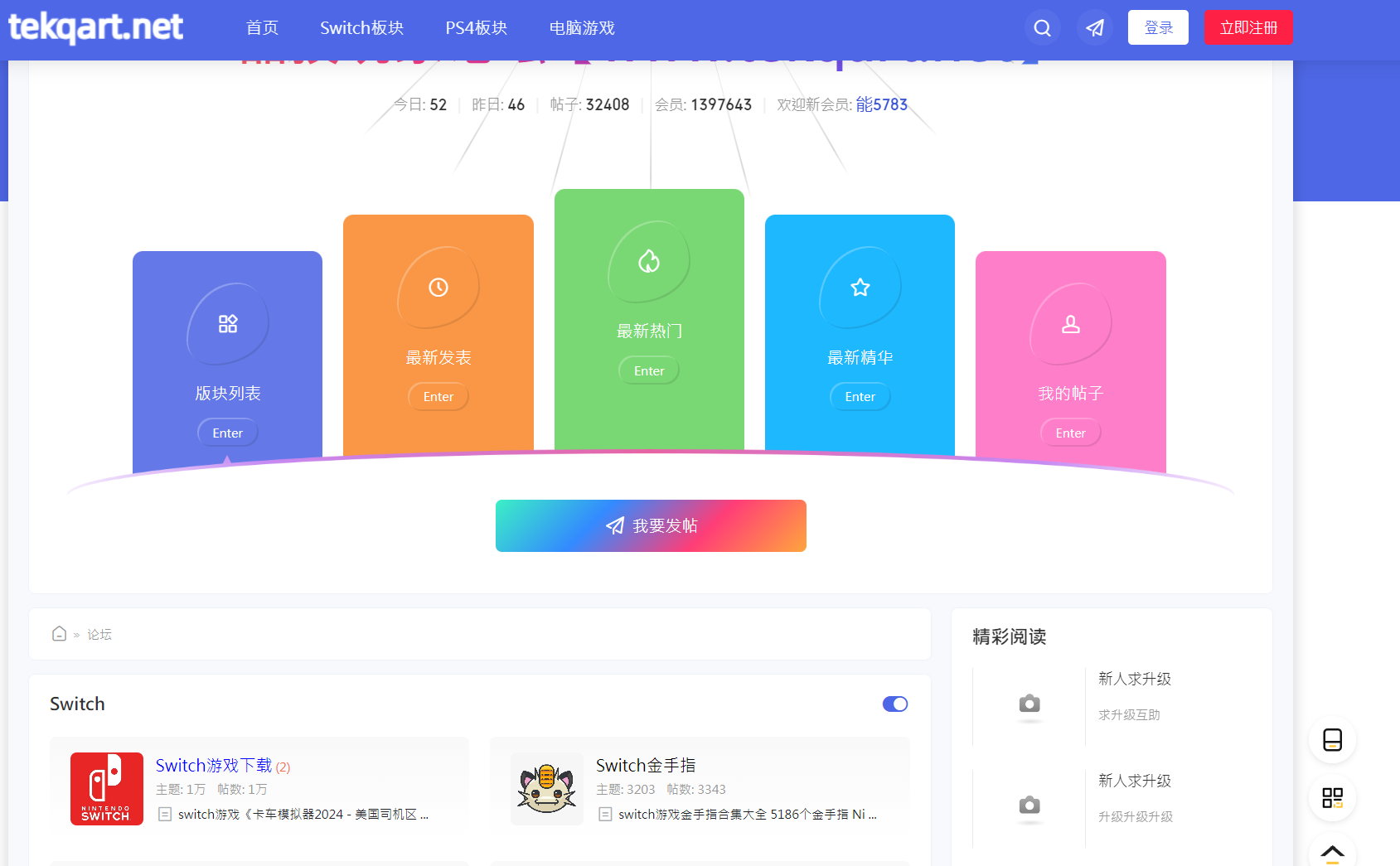The image size is (1400, 866).
Task: Open the Switch游戏下载 forum link
Action: 214,766
